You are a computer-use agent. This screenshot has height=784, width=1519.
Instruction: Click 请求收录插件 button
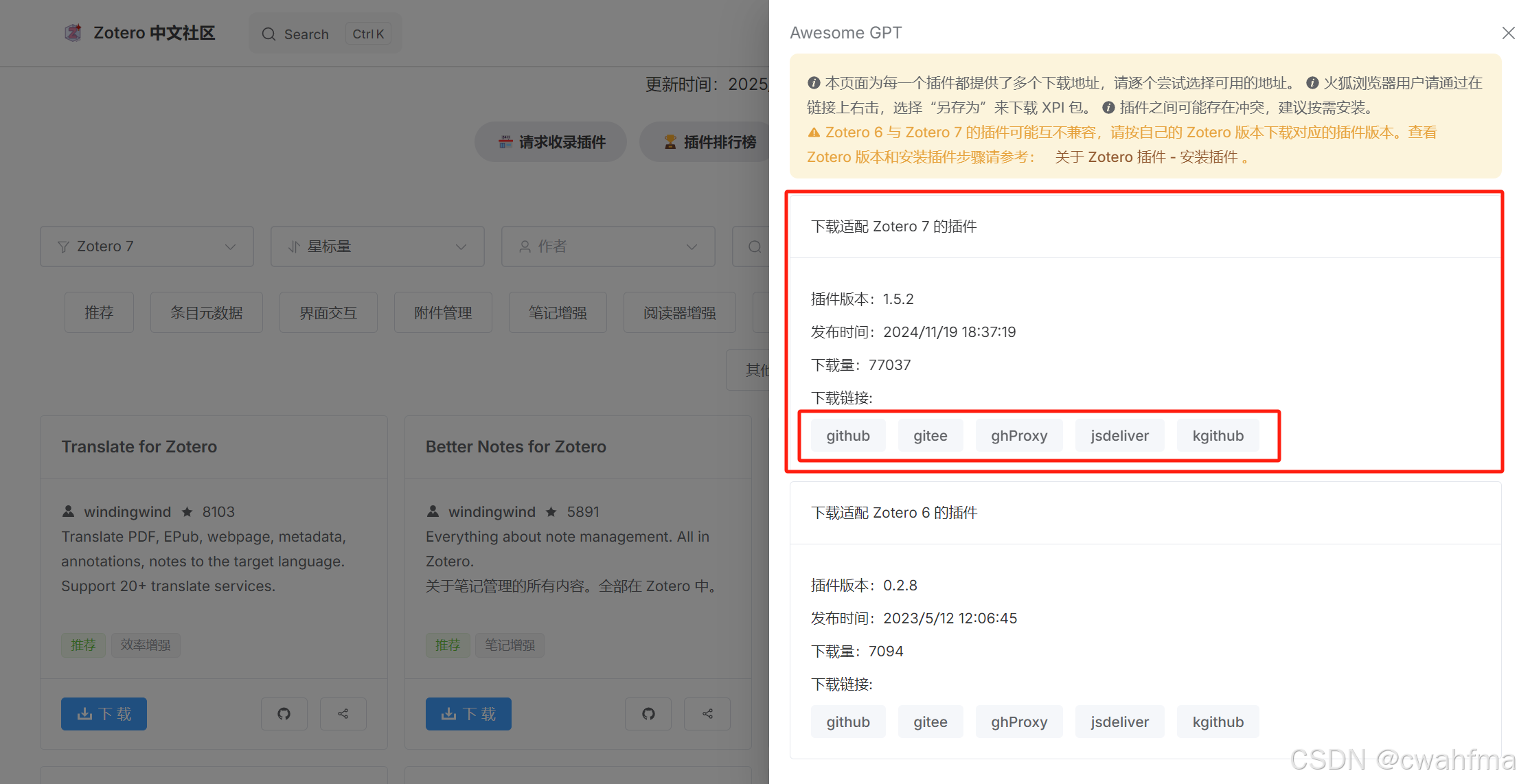(551, 142)
